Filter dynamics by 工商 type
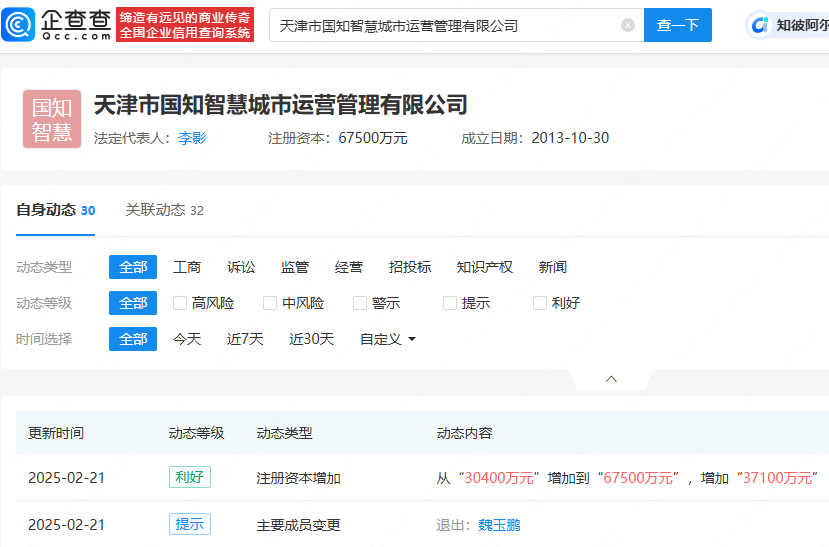This screenshot has width=829, height=547. (x=187, y=267)
